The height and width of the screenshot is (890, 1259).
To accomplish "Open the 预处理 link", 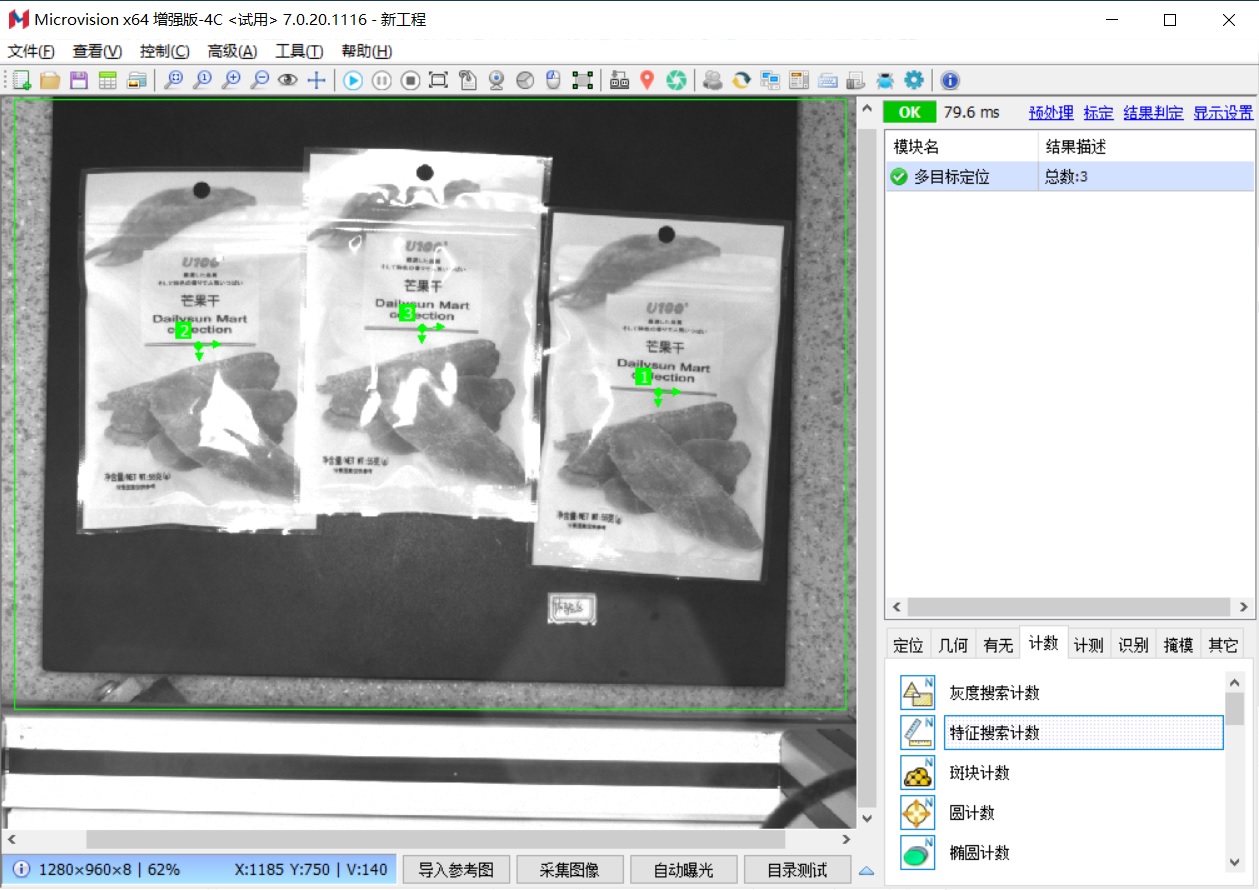I will (x=1051, y=113).
